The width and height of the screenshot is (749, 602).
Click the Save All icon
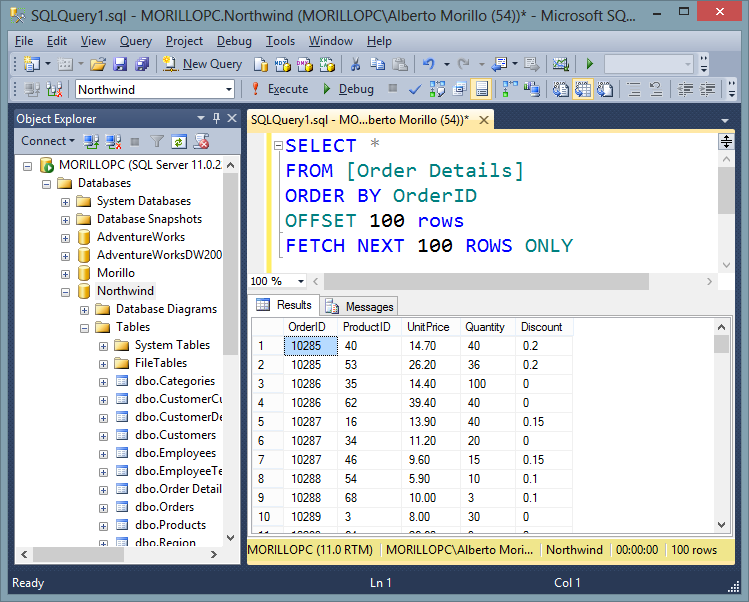click(x=142, y=64)
